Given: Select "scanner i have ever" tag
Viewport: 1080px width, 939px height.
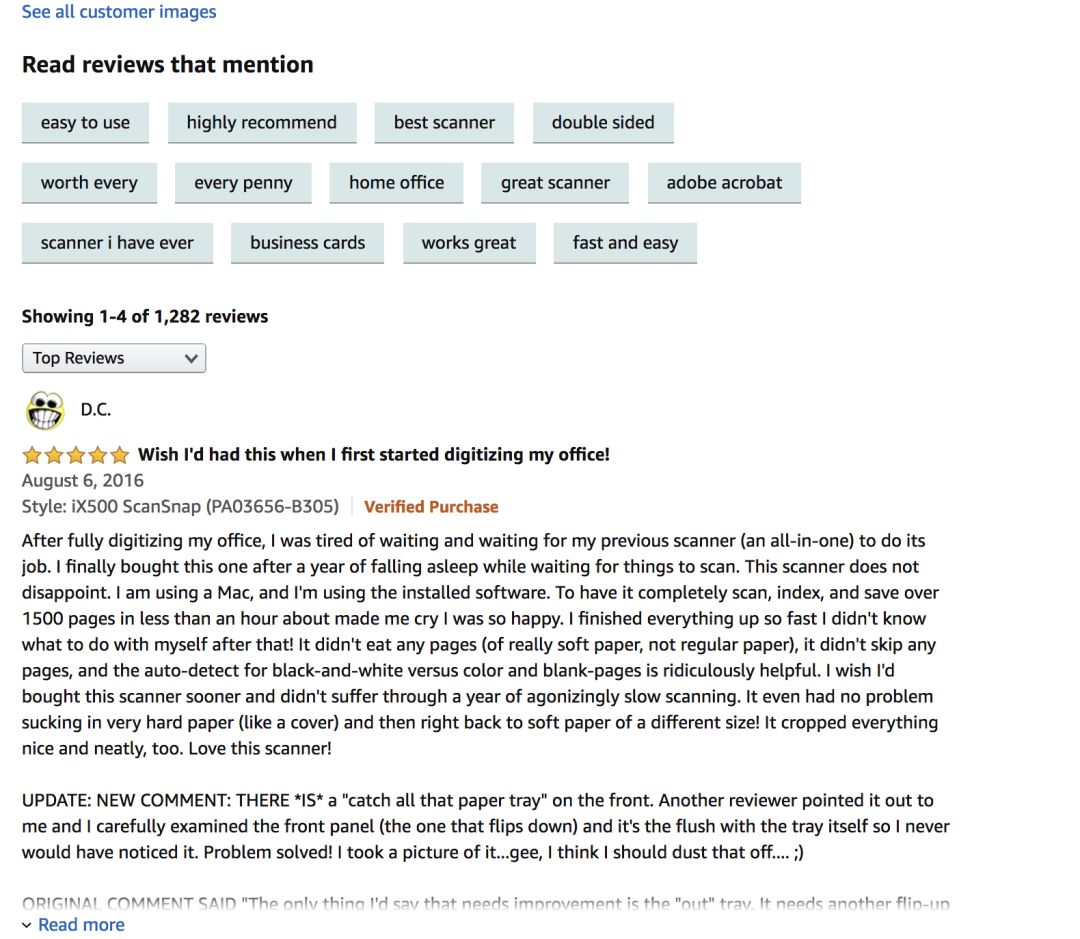Looking at the screenshot, I should tap(117, 243).
